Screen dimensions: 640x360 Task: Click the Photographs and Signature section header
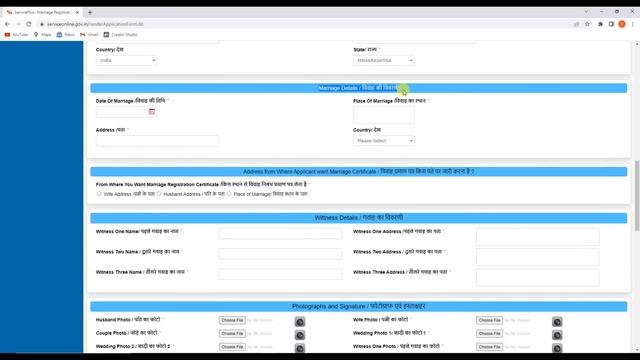[x=359, y=307]
